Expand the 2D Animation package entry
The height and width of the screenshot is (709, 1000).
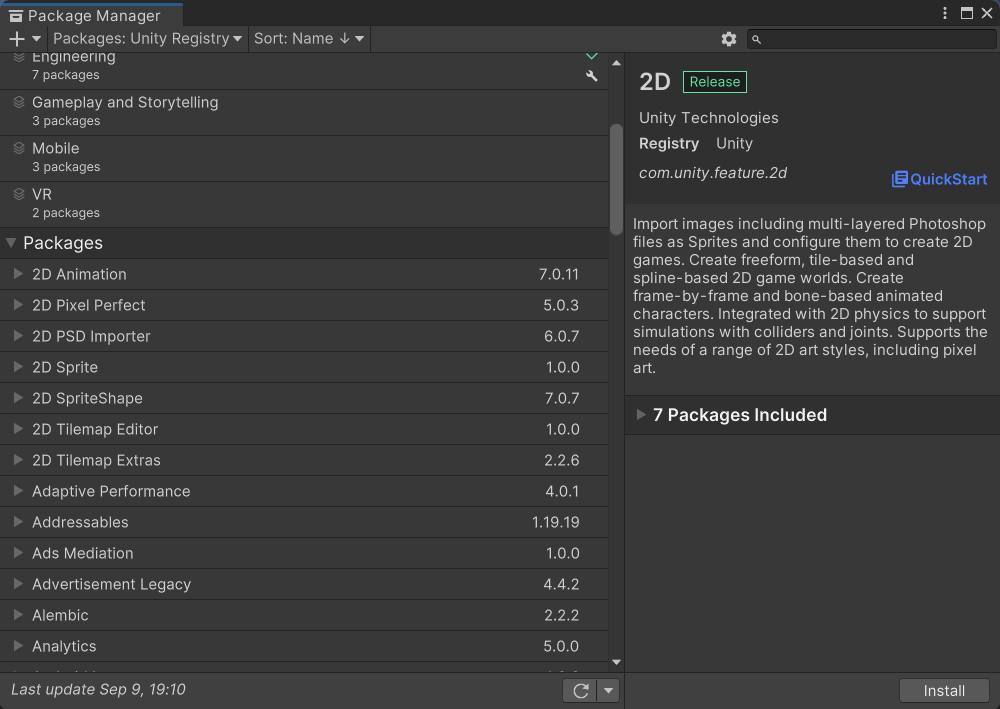pos(18,274)
